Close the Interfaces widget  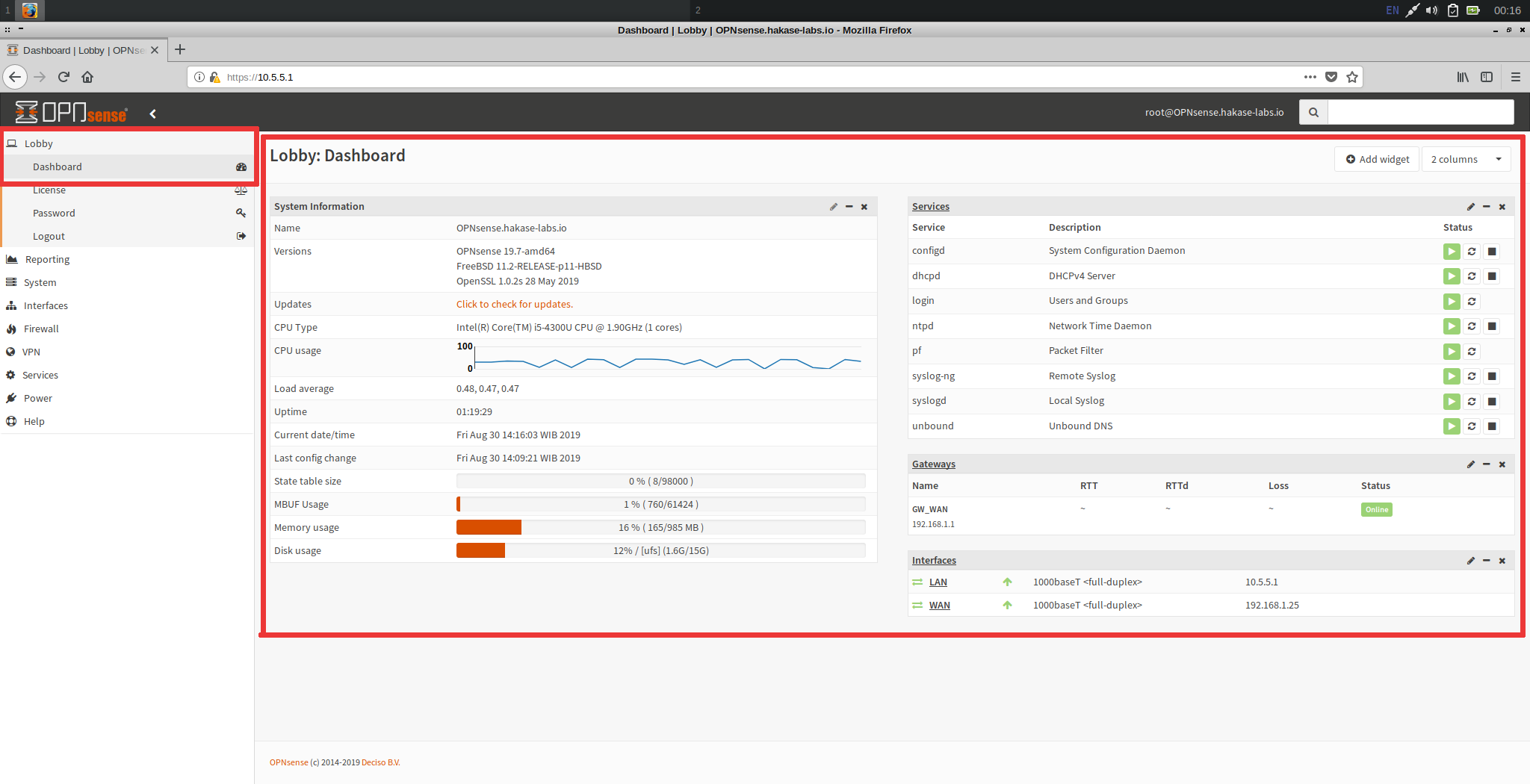coord(1502,561)
